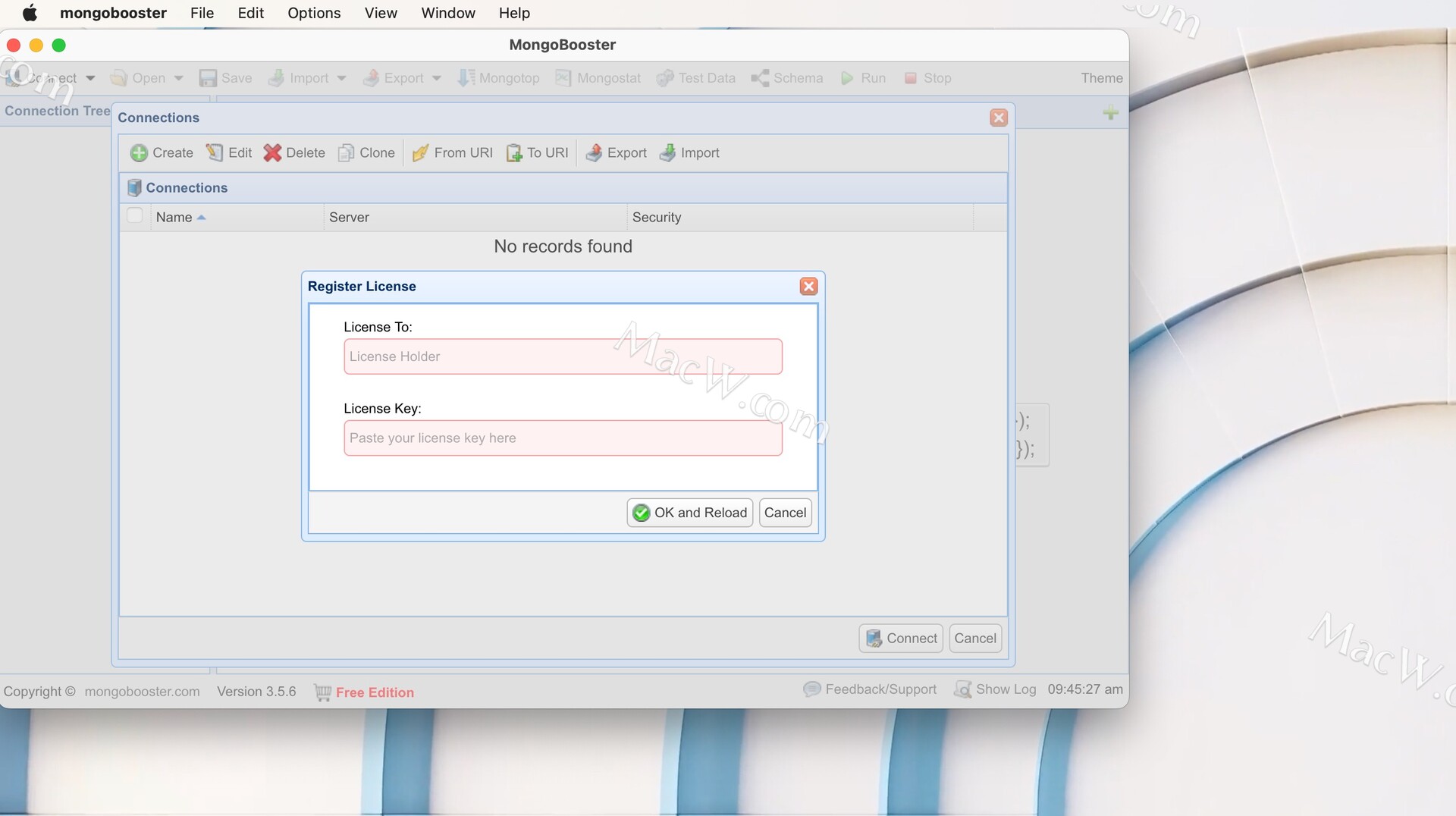Click the Open toolbar button
The image size is (1456, 816).
tap(138, 78)
